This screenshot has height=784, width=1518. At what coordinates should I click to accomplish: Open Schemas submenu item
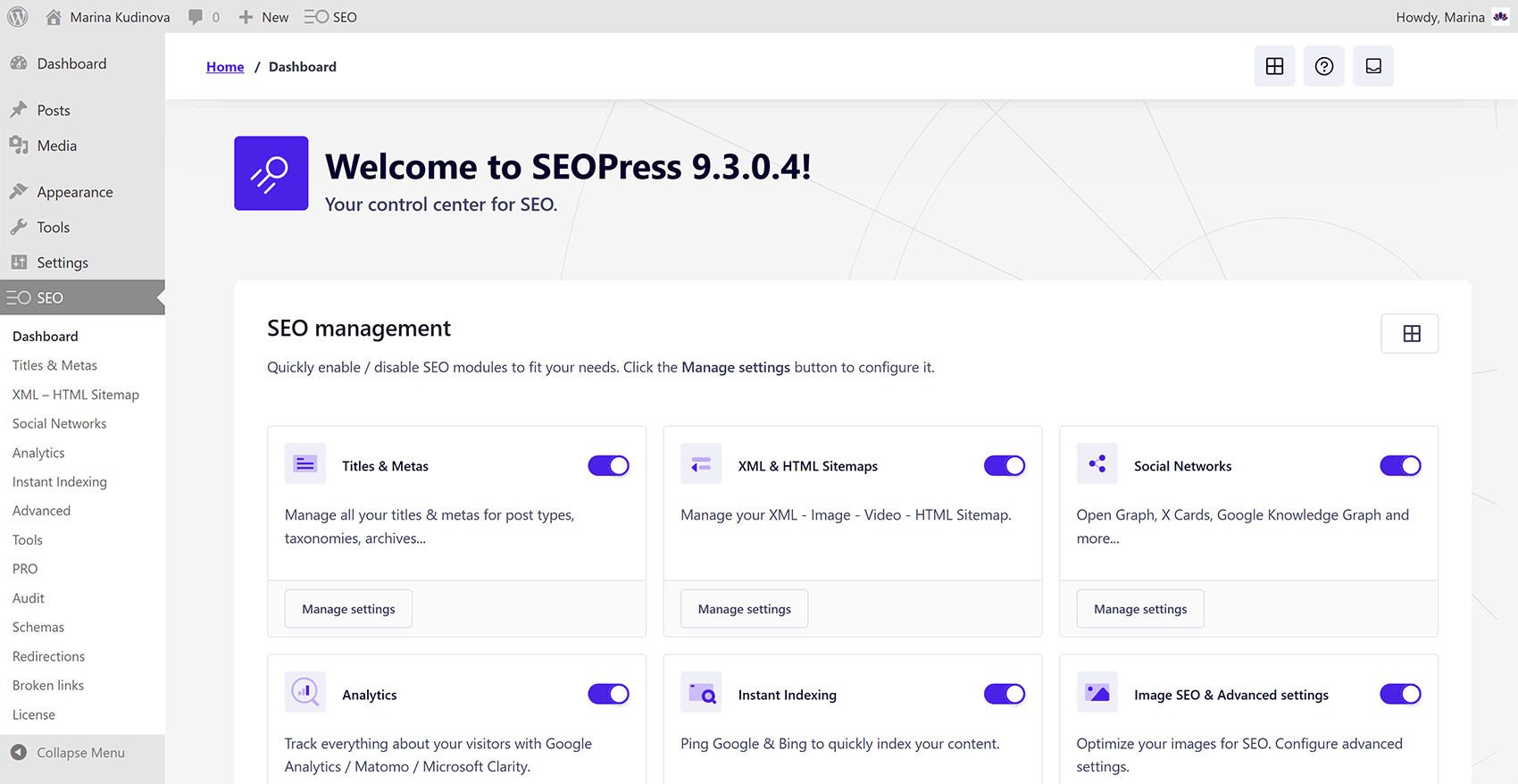click(x=38, y=627)
